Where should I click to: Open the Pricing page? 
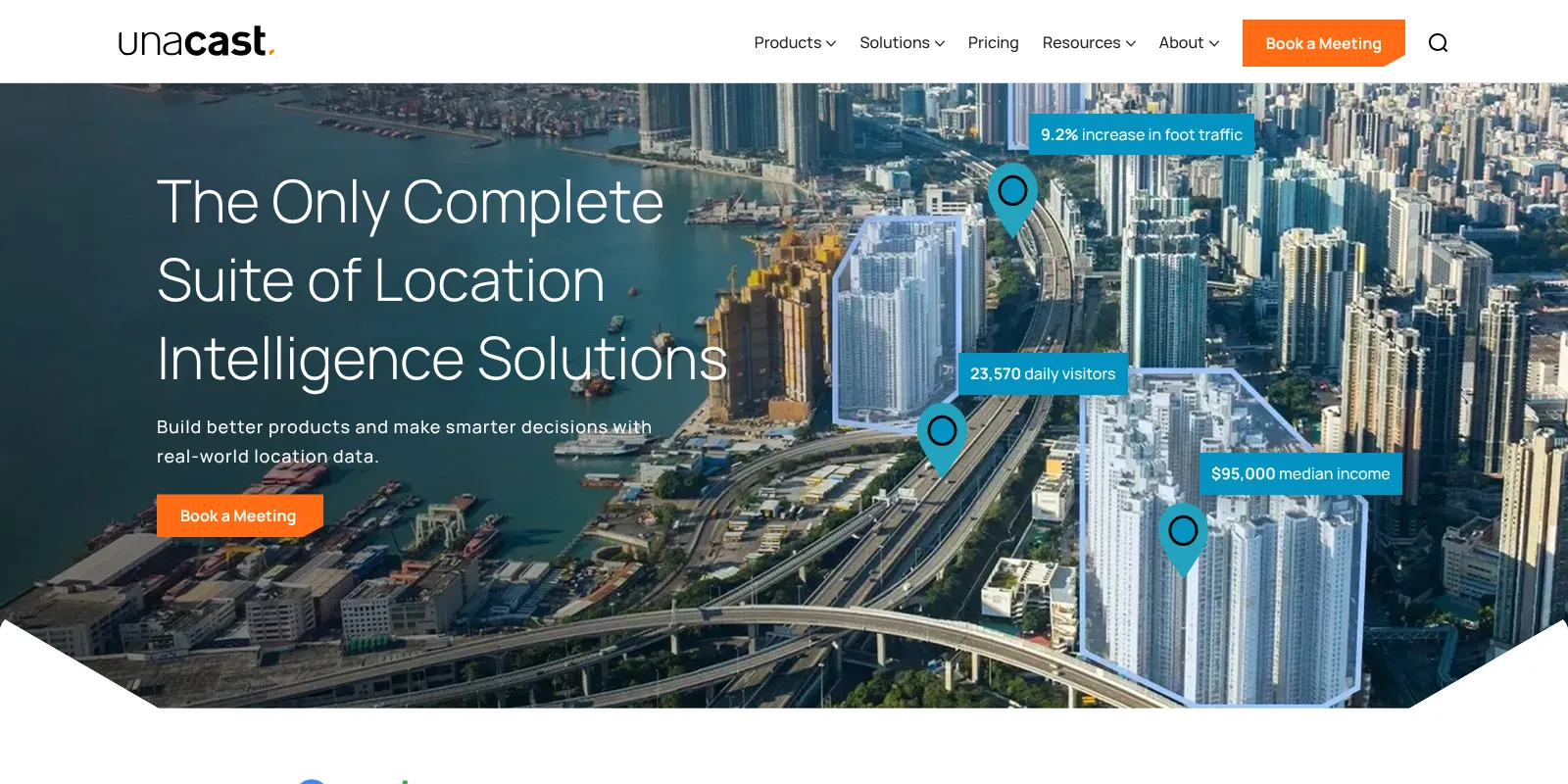[993, 43]
